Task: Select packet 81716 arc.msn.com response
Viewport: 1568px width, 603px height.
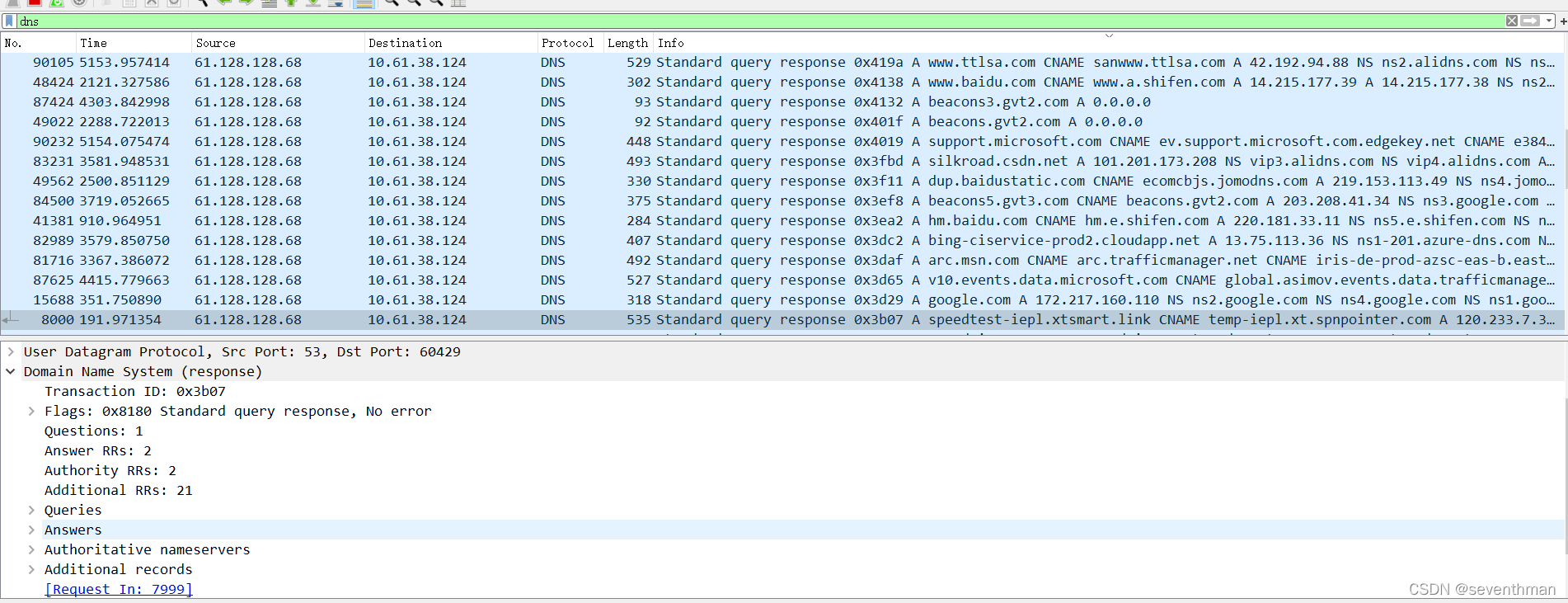Action: tap(782, 261)
